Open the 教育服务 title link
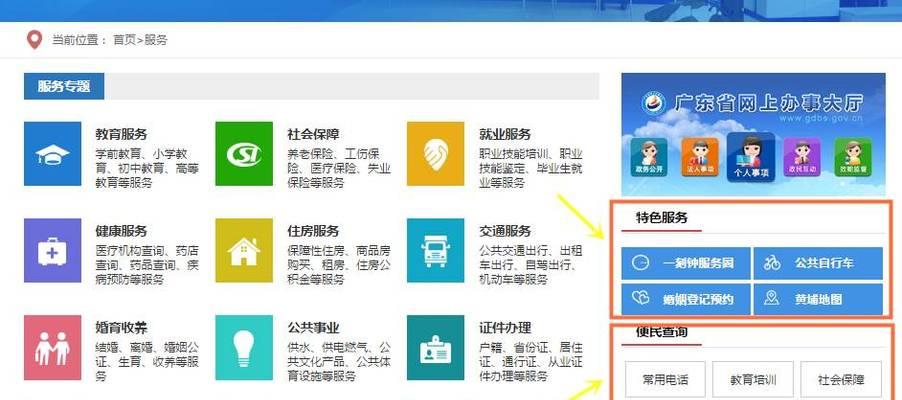Viewport: 902px width, 400px height. (121, 135)
